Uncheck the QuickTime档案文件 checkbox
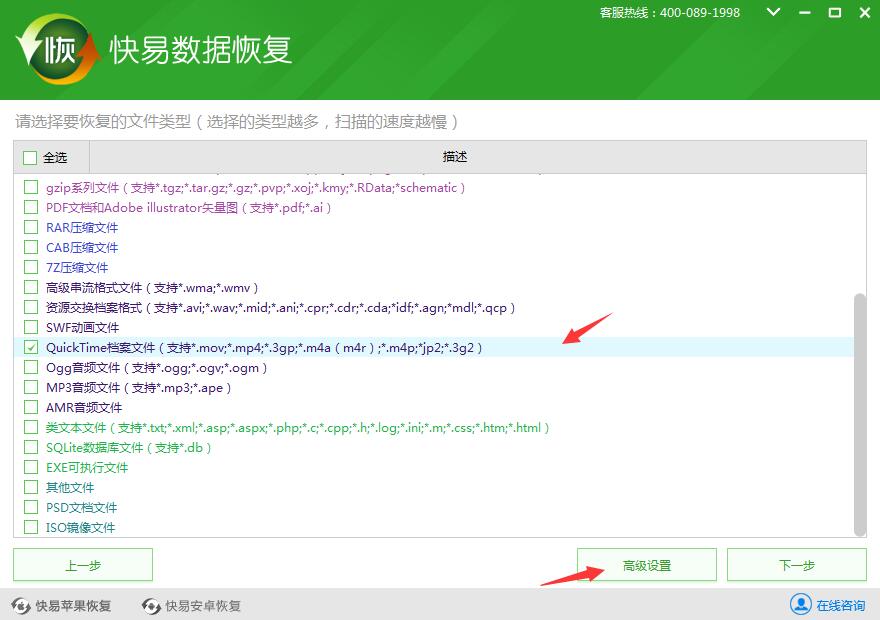 point(31,347)
